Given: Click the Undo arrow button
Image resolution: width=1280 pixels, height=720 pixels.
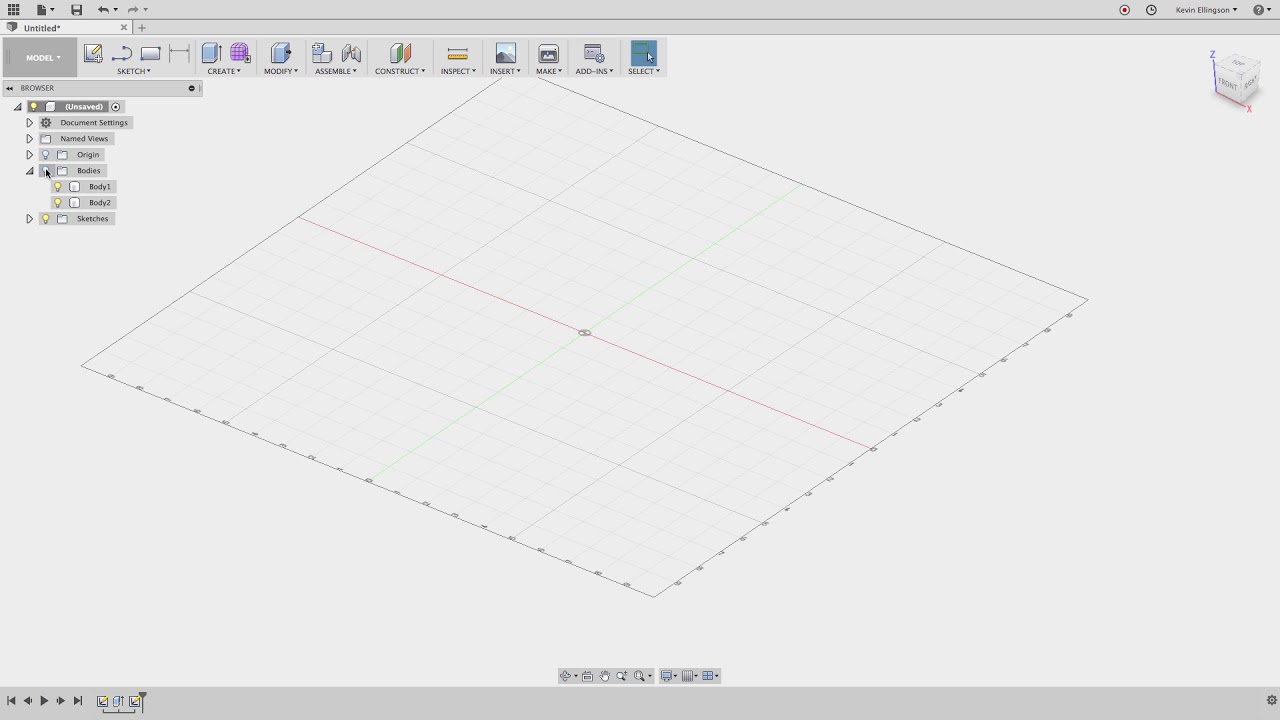Looking at the screenshot, I should click(x=103, y=10).
